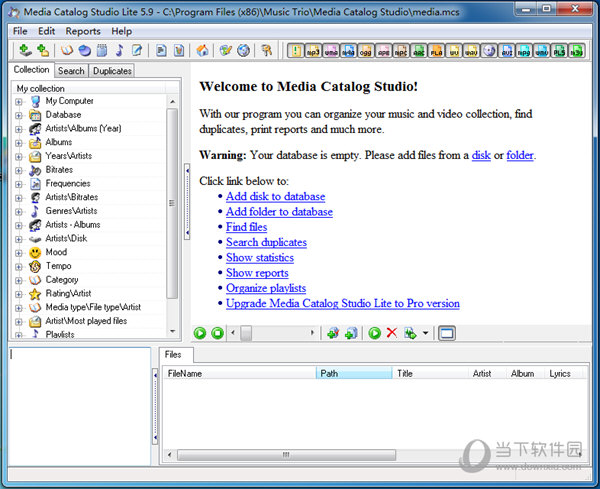Expand the Genres\Artists tree node
Viewport: 600px width, 489px height.
[x=18, y=212]
